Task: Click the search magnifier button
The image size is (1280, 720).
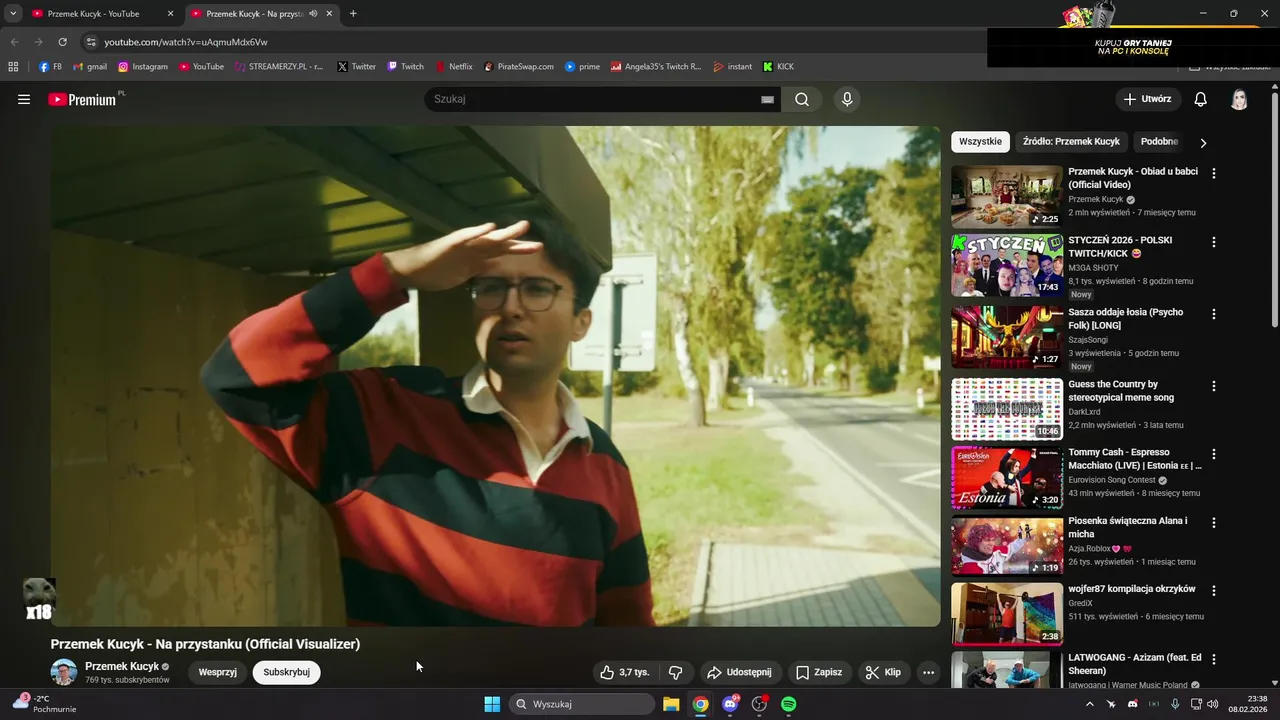Action: coord(802,99)
